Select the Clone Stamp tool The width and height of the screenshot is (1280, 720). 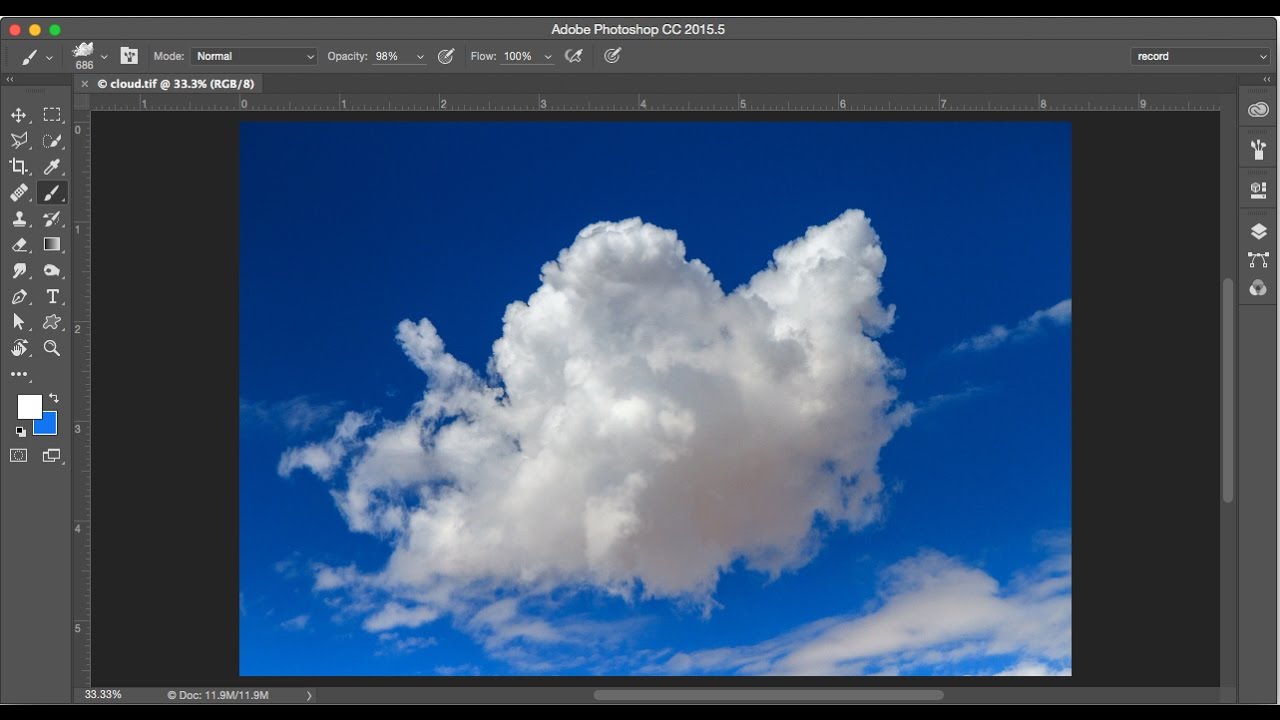tap(19, 219)
